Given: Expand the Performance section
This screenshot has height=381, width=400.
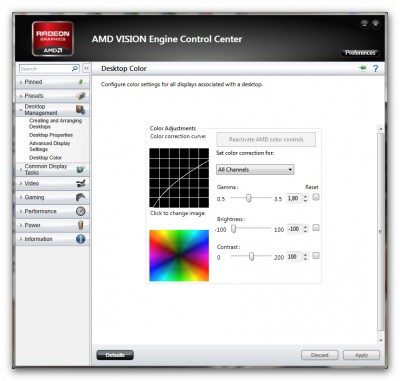Looking at the screenshot, I should tap(21, 211).
